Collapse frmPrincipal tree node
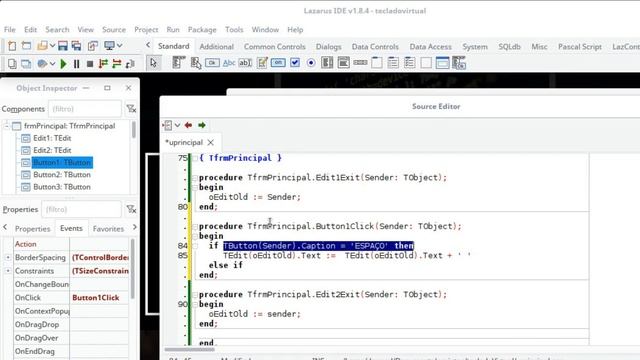This screenshot has height=360, width=640. (x=6, y=126)
